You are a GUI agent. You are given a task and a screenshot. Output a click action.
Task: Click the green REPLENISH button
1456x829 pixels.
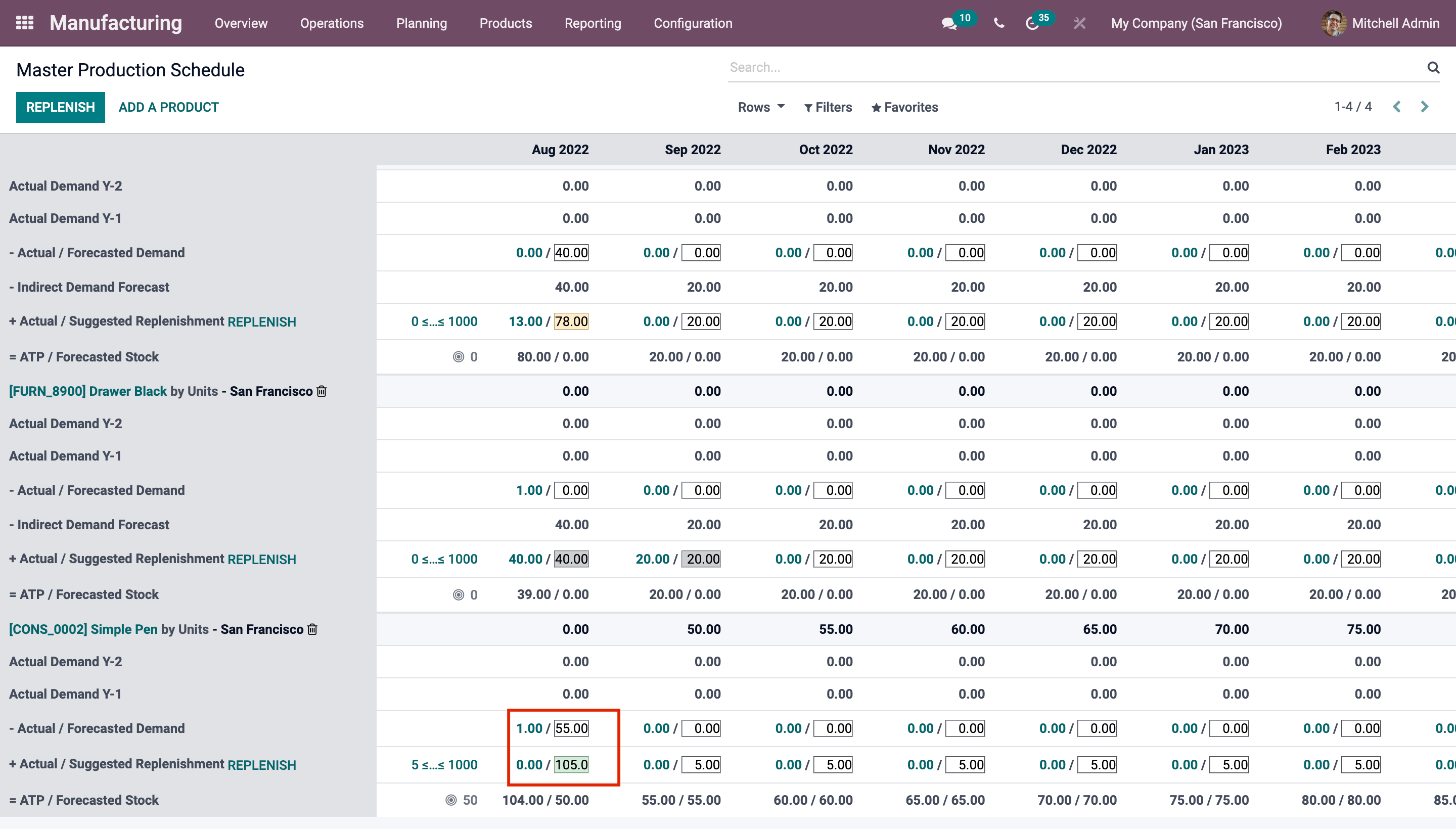coord(60,107)
